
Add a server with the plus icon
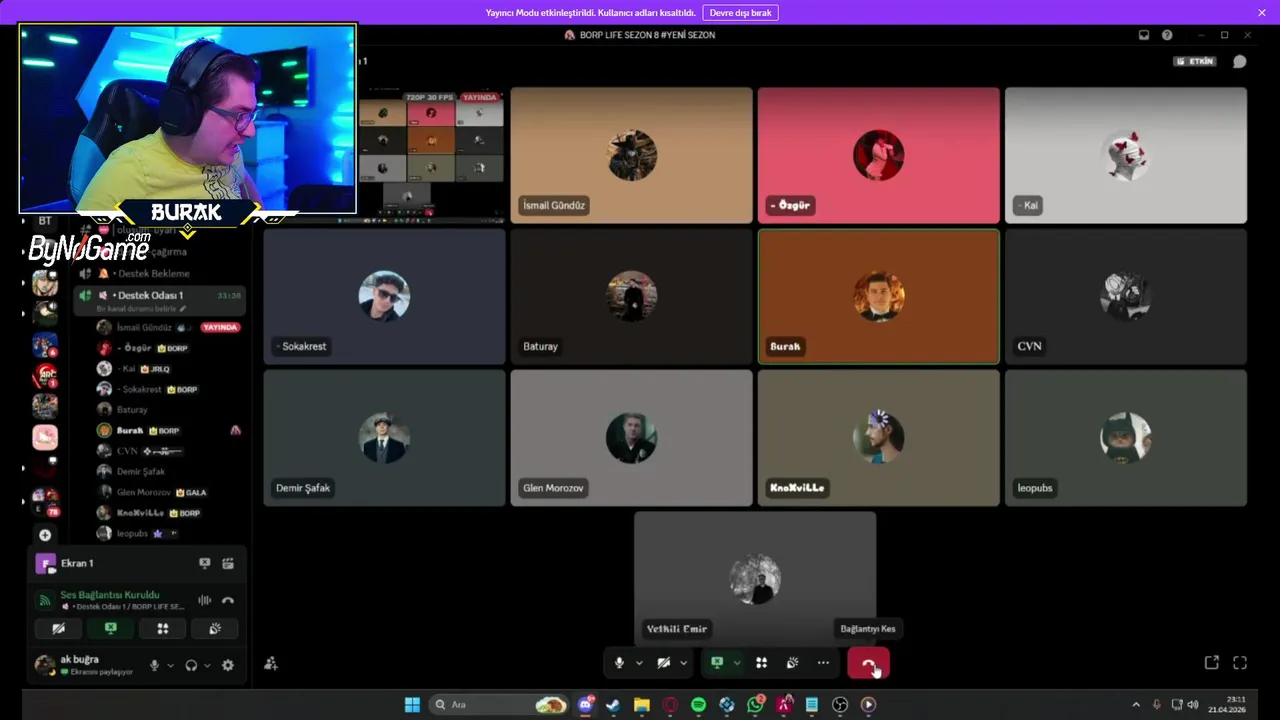(x=45, y=535)
